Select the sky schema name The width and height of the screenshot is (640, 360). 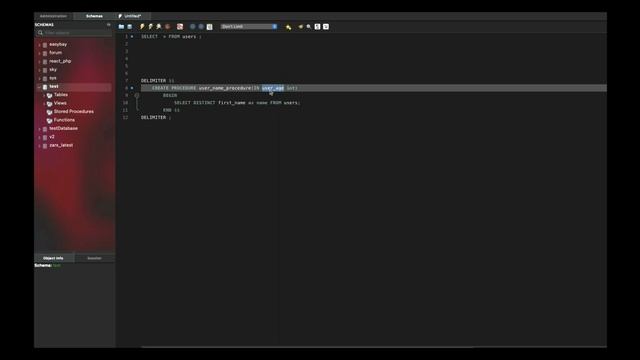[x=53, y=69]
